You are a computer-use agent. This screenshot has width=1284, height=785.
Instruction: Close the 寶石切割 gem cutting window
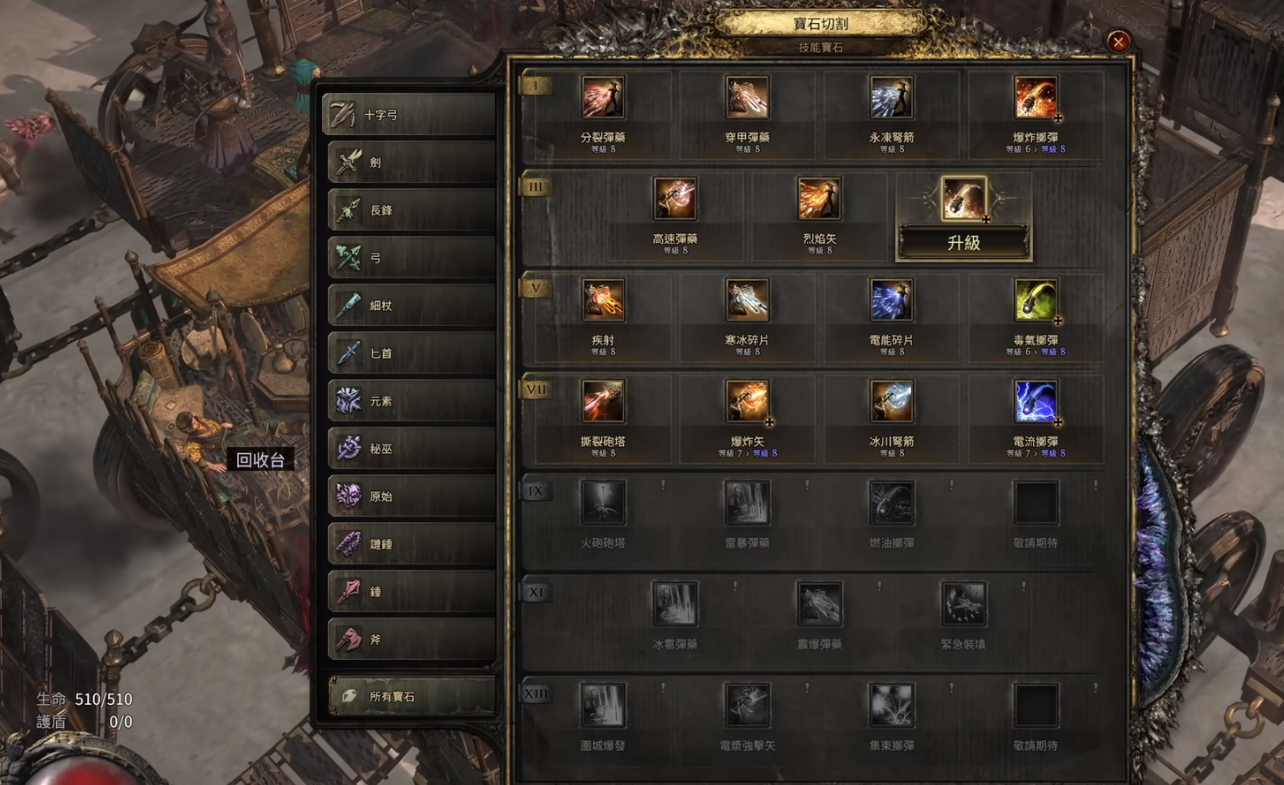[1118, 42]
